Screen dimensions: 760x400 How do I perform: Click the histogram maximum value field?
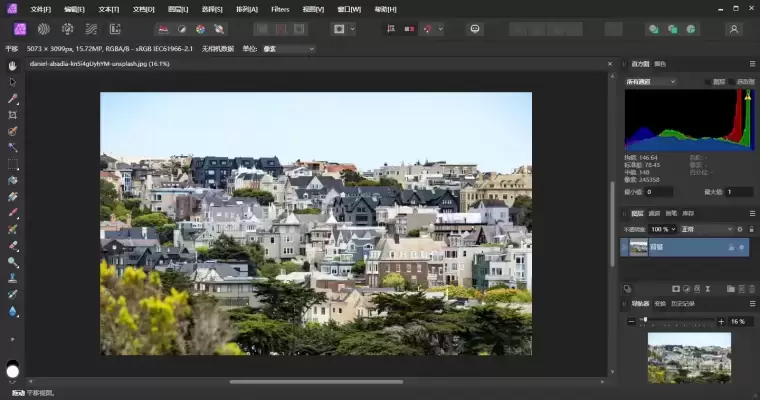[739, 192]
